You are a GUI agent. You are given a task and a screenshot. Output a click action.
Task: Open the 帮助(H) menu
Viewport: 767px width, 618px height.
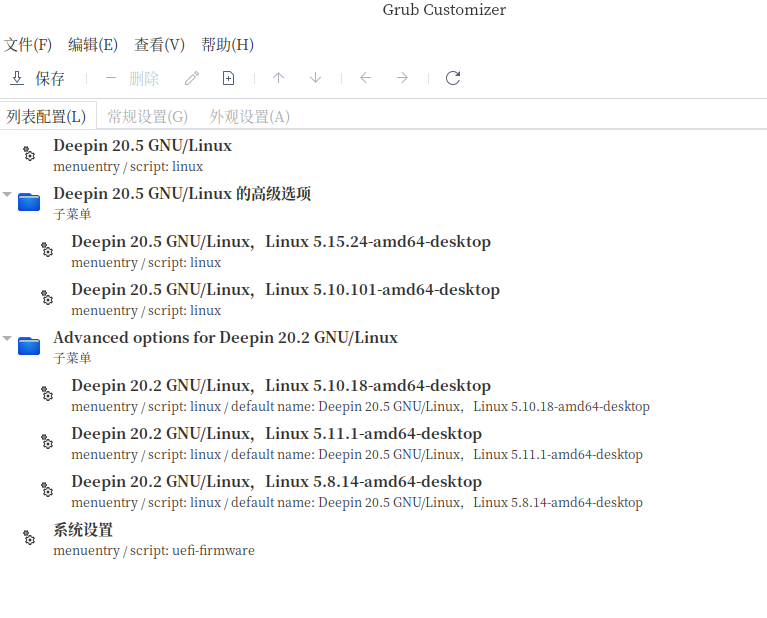pyautogui.click(x=227, y=45)
